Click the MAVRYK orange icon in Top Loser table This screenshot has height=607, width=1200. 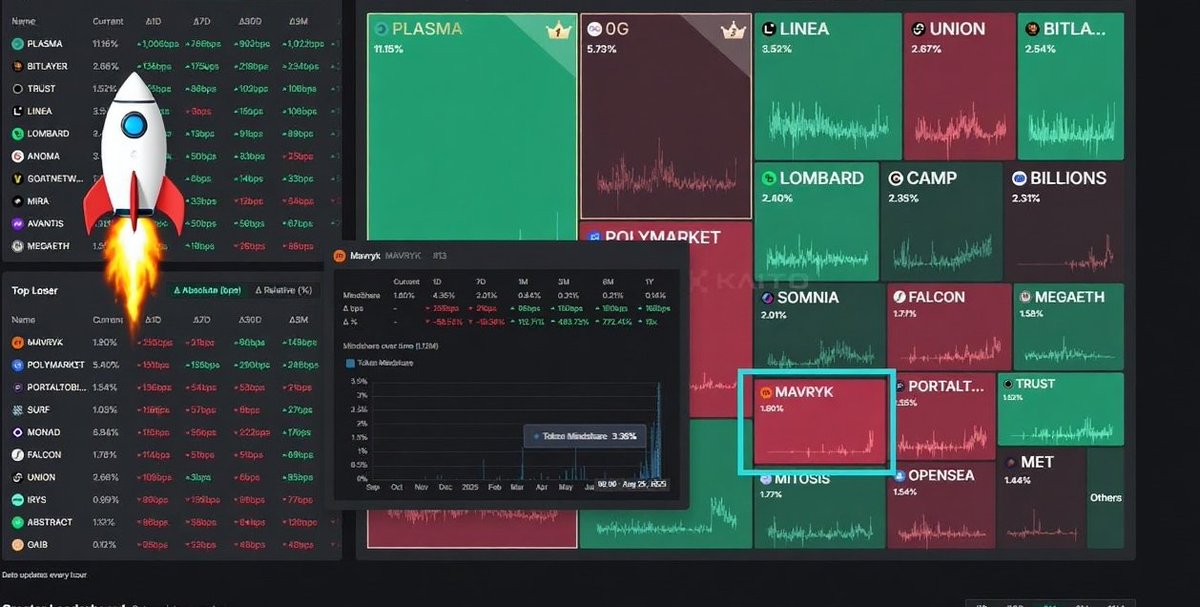point(17,343)
